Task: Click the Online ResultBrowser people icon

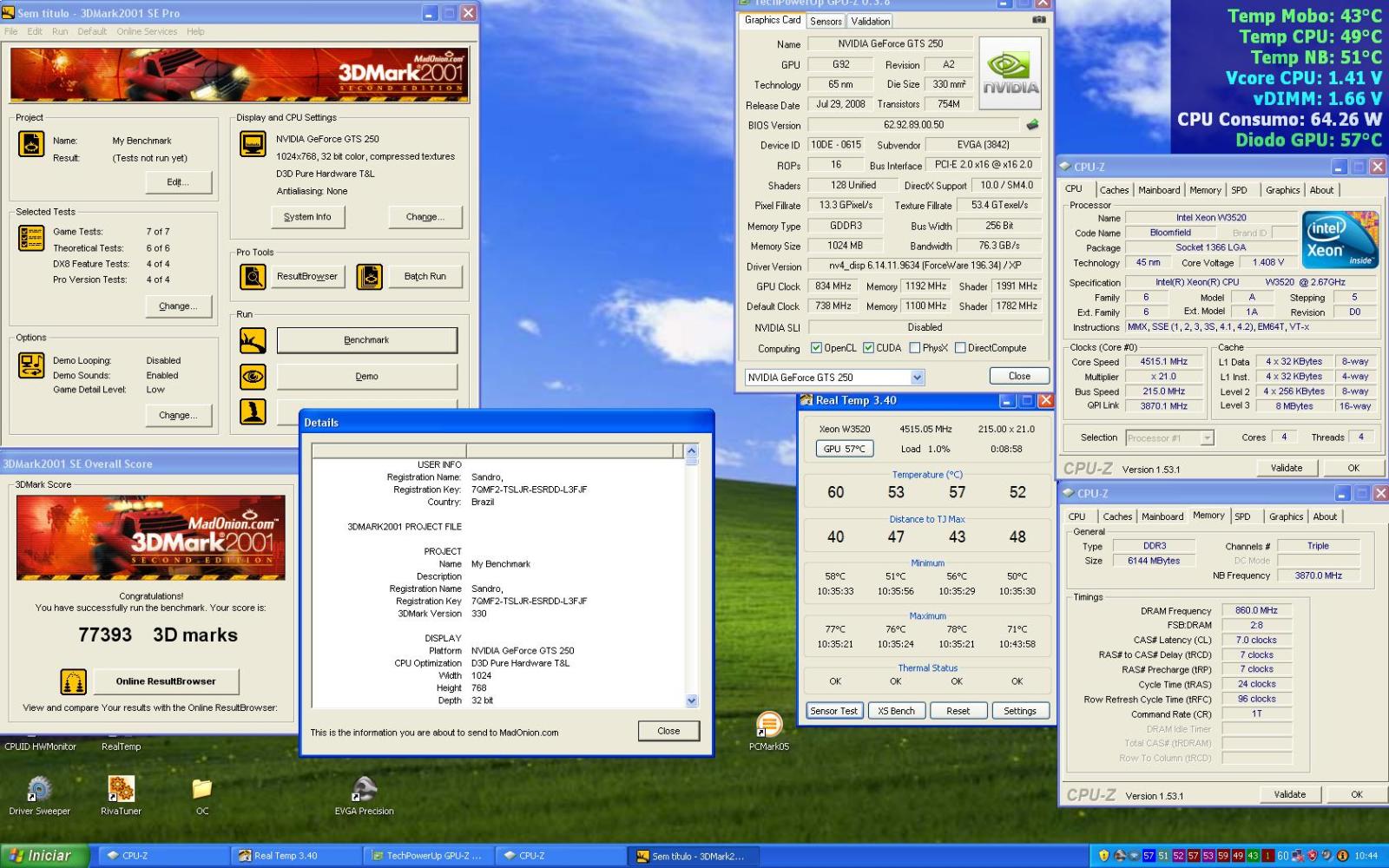Action: point(74,681)
